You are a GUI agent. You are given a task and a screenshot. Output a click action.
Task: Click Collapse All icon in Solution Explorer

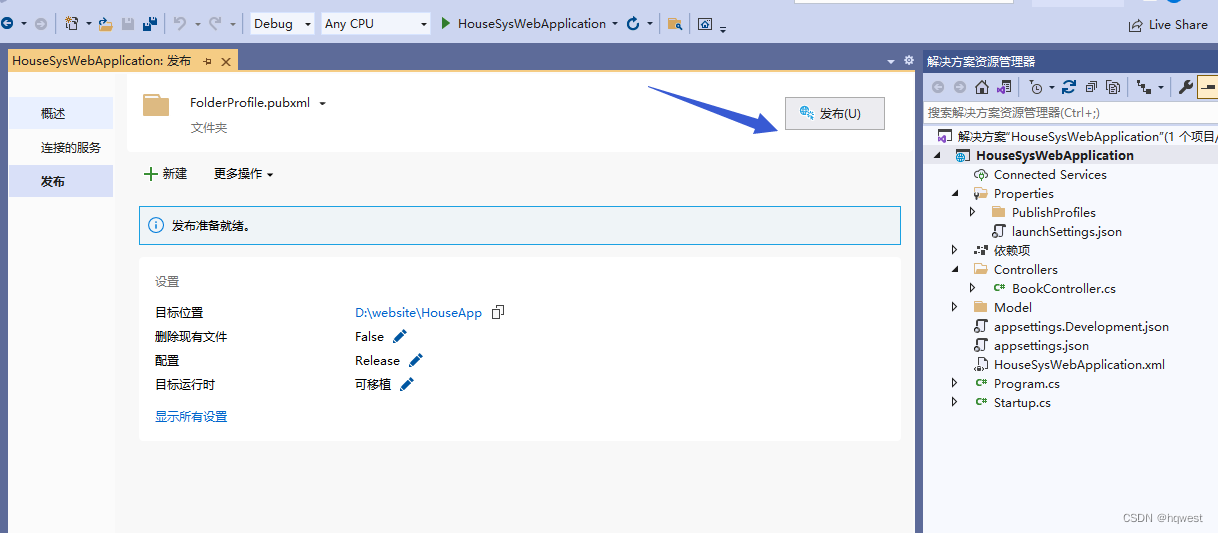[1091, 87]
